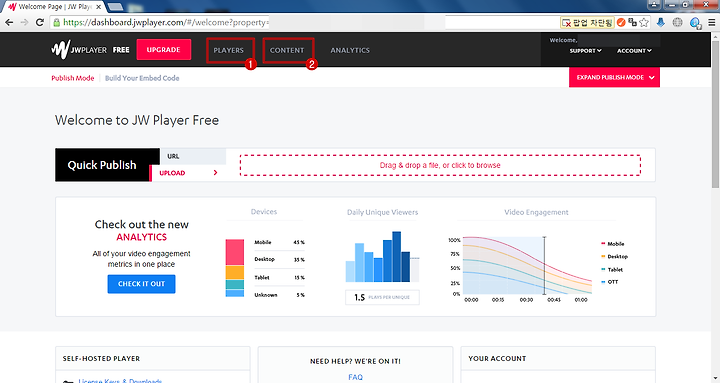Click the Daily Unique Viewers bar chart

382,257
